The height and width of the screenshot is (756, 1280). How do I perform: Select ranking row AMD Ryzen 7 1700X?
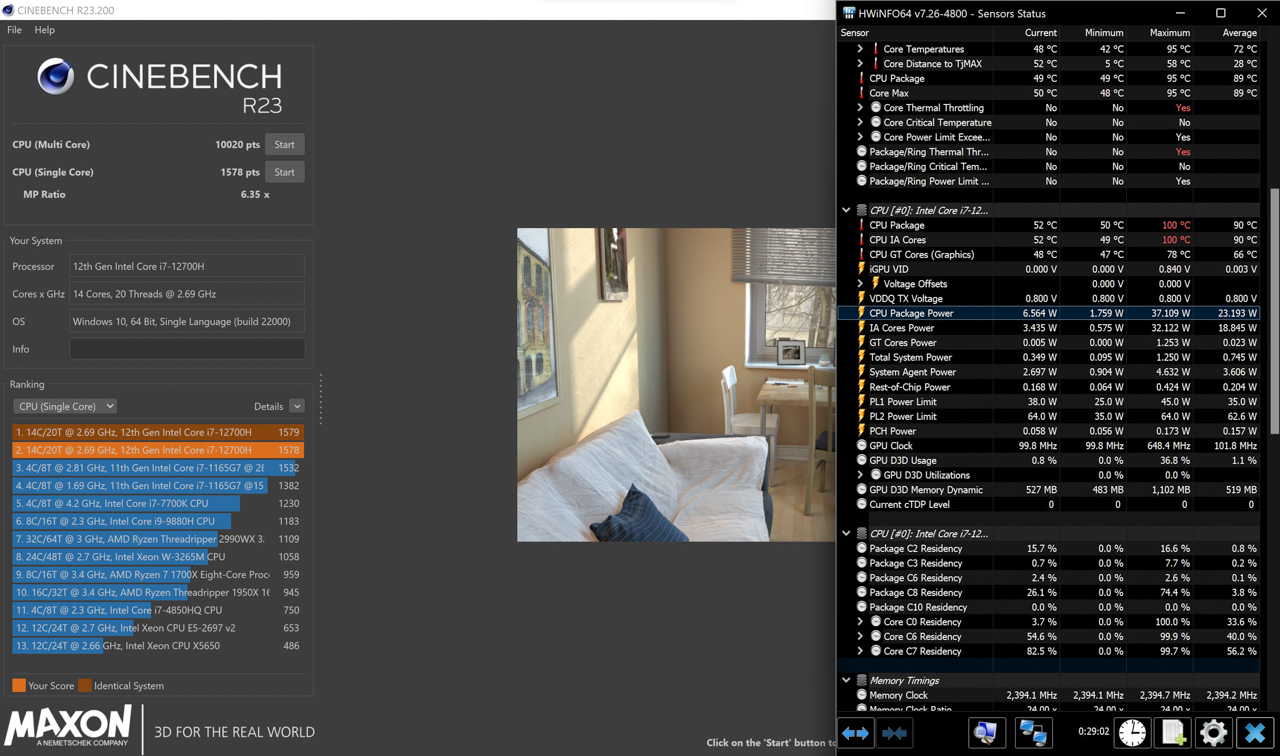[x=158, y=575]
